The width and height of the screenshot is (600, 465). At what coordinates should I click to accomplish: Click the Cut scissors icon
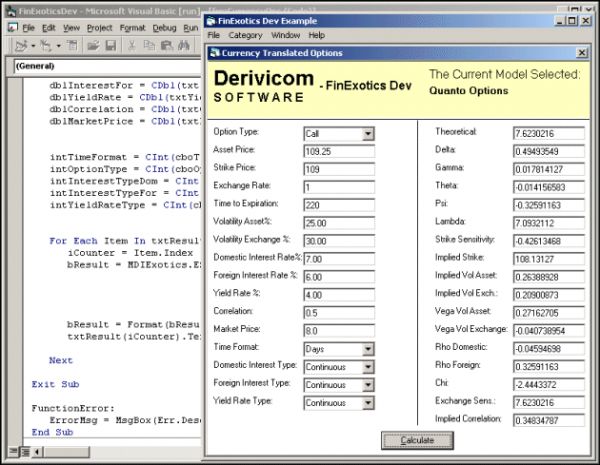click(132, 46)
